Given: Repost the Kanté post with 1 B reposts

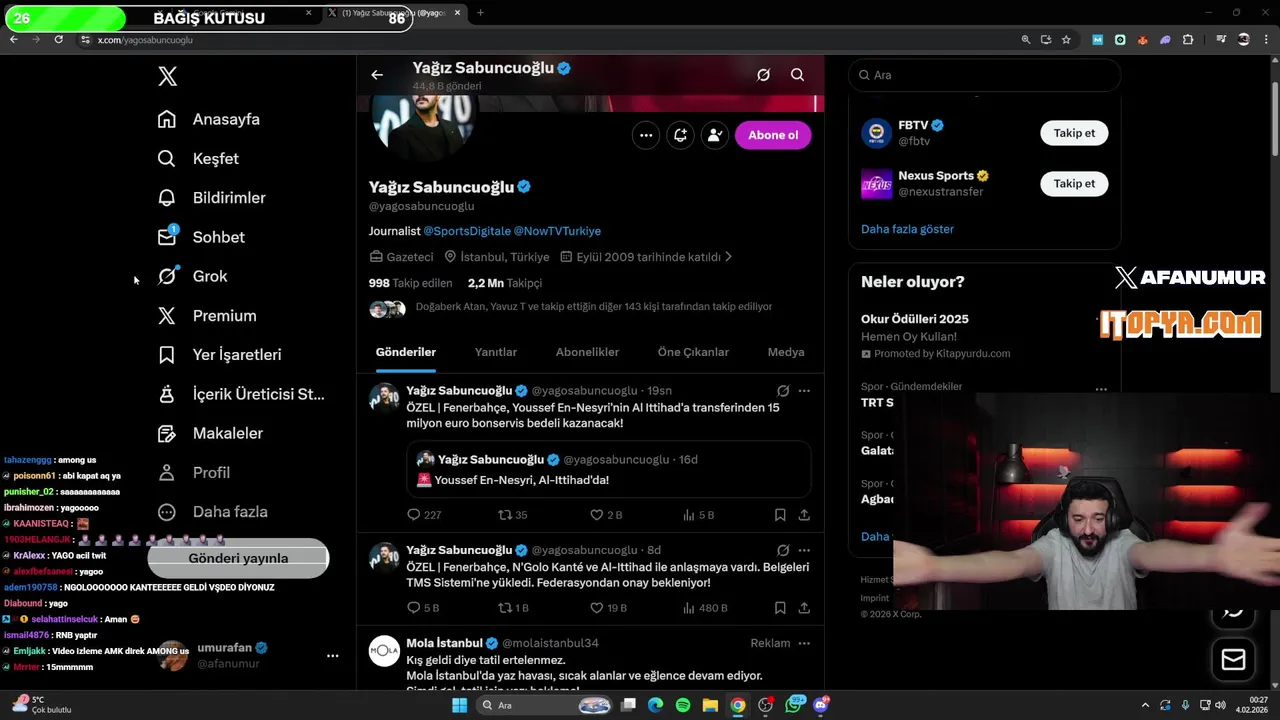Looking at the screenshot, I should click(x=513, y=608).
